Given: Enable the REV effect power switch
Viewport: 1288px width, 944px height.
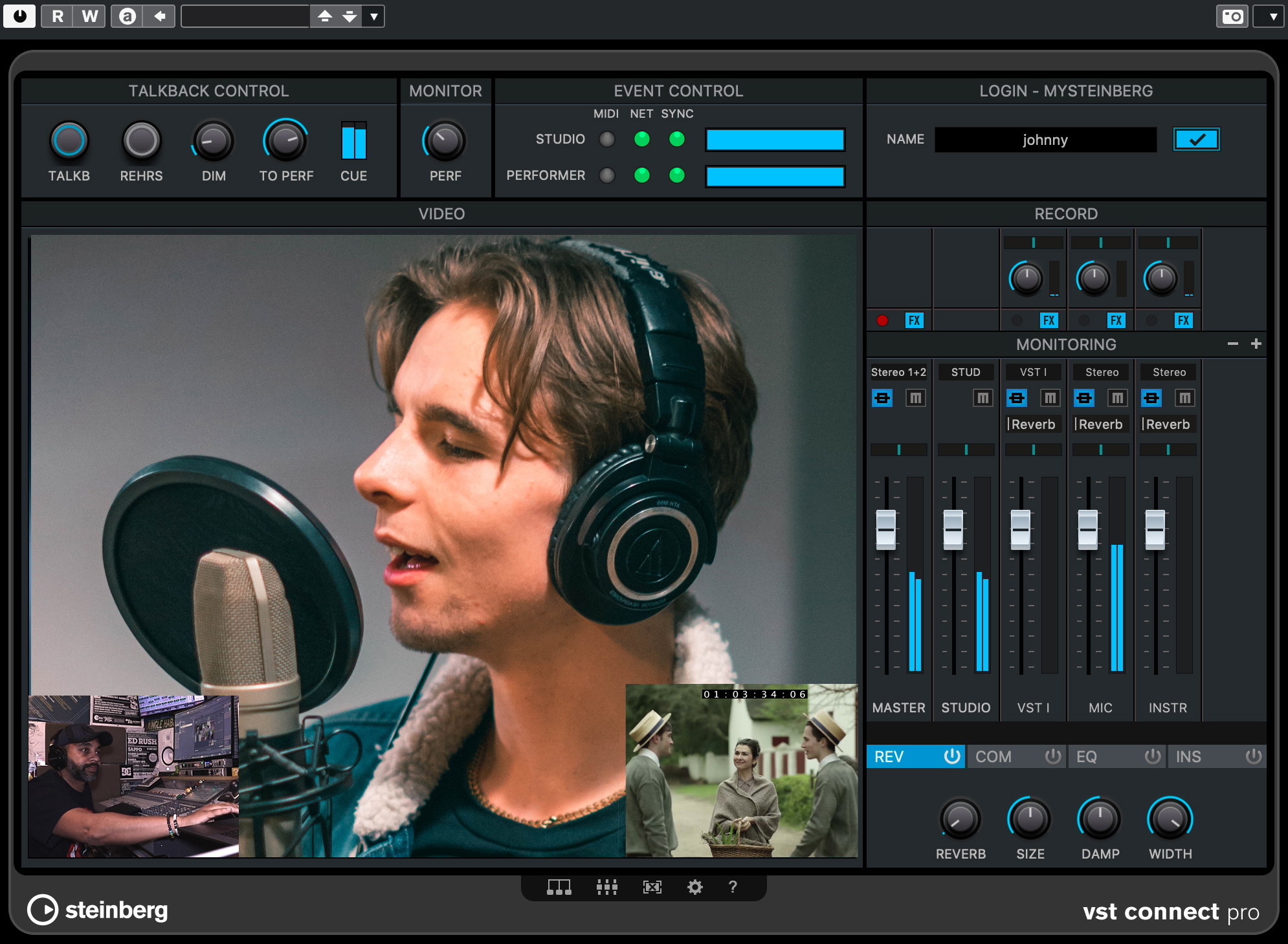Looking at the screenshot, I should tap(951, 756).
